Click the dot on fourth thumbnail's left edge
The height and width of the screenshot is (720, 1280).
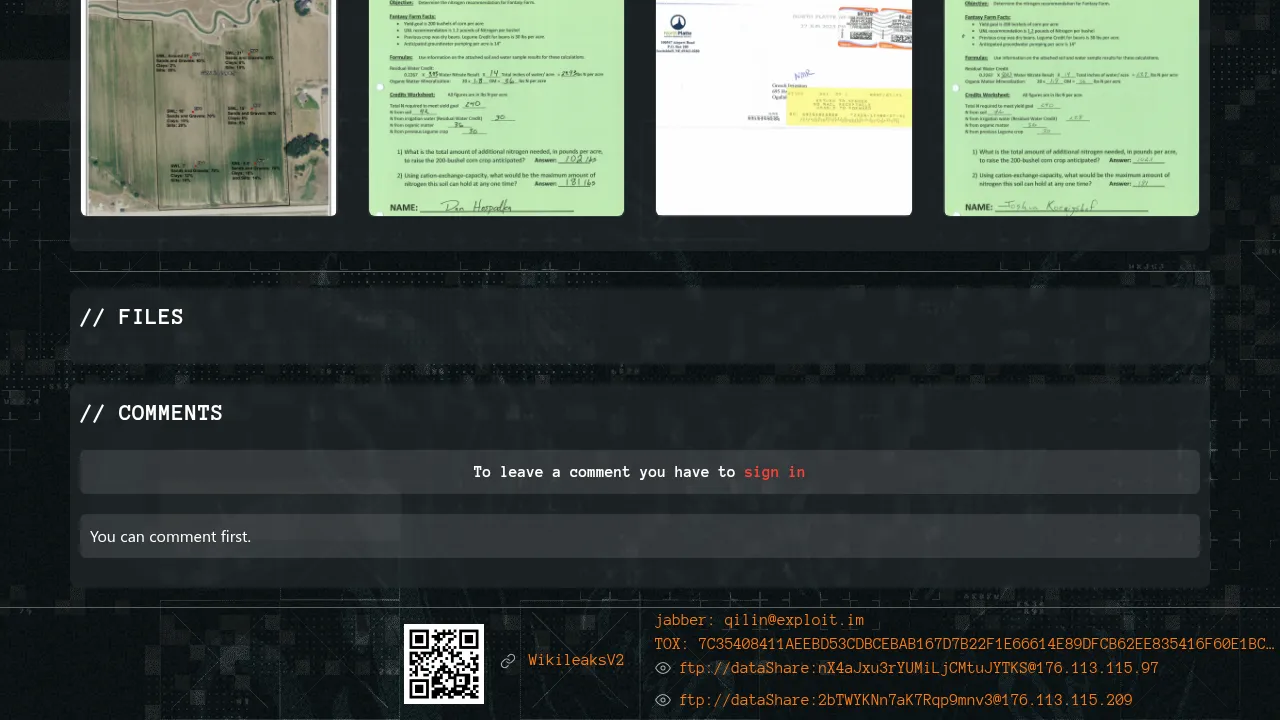(x=955, y=88)
